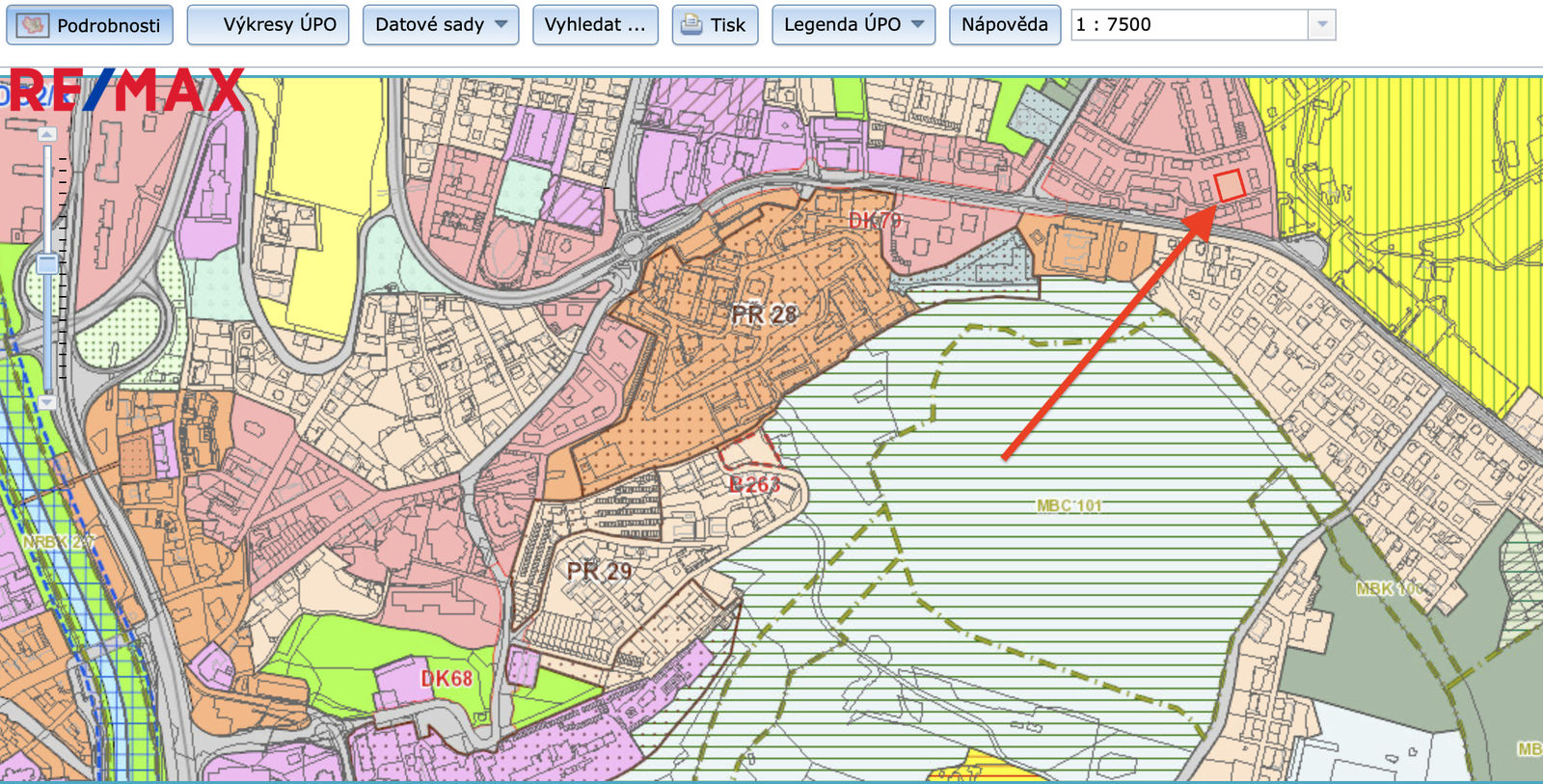1543x784 pixels.
Task: Click the DK79 road label
Action: [875, 221]
